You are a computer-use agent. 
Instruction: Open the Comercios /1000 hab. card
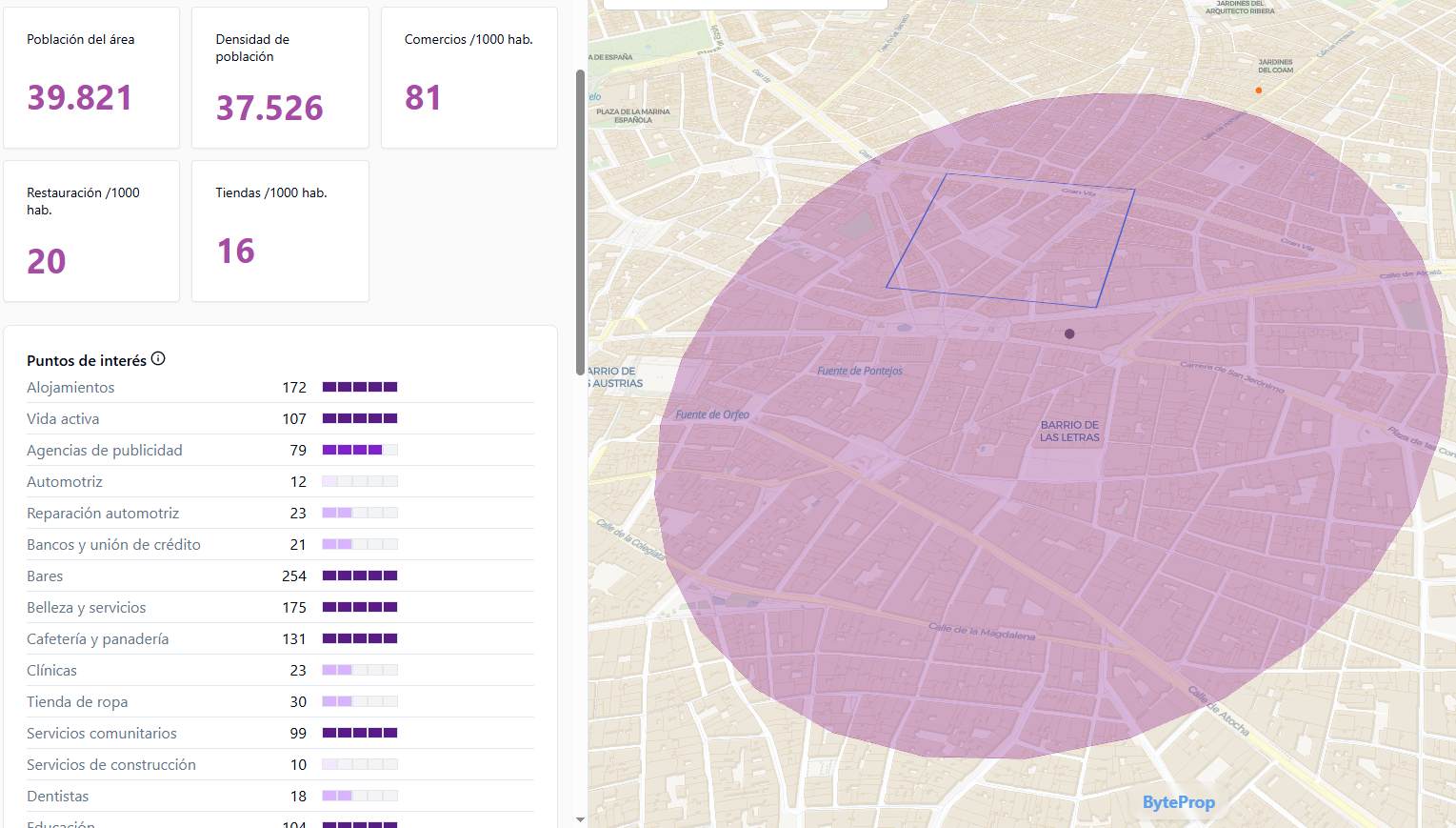pyautogui.click(x=469, y=78)
